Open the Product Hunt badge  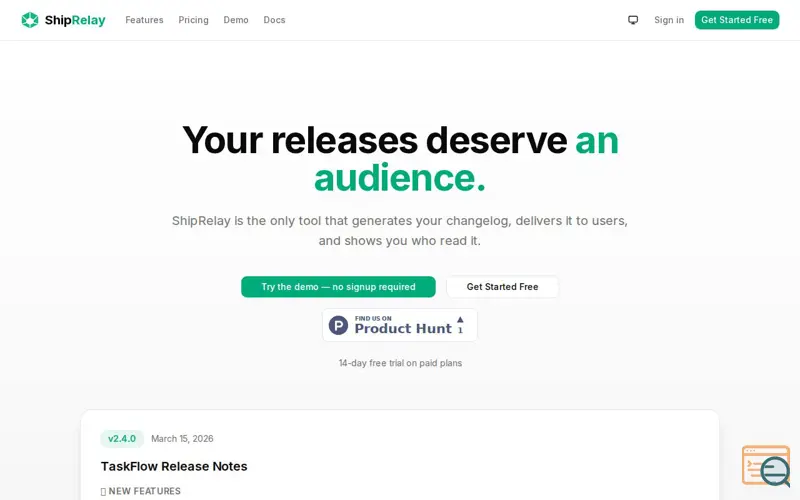400,325
